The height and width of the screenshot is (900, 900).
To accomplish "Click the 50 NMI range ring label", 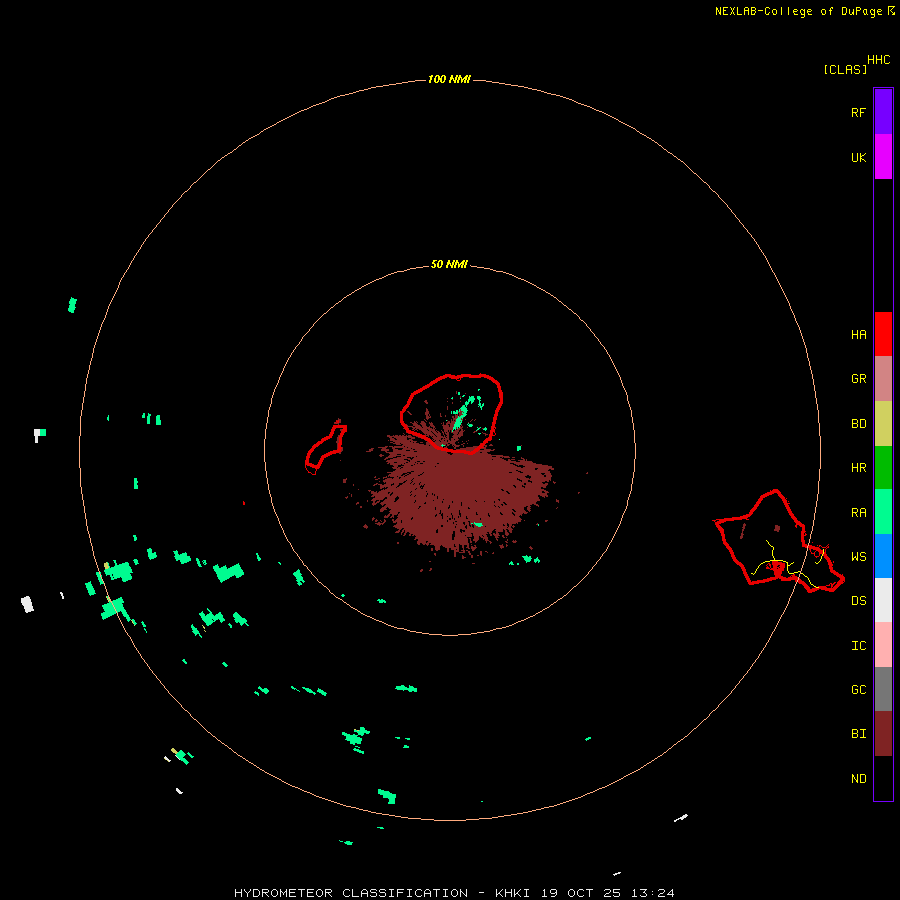I will (x=449, y=264).
